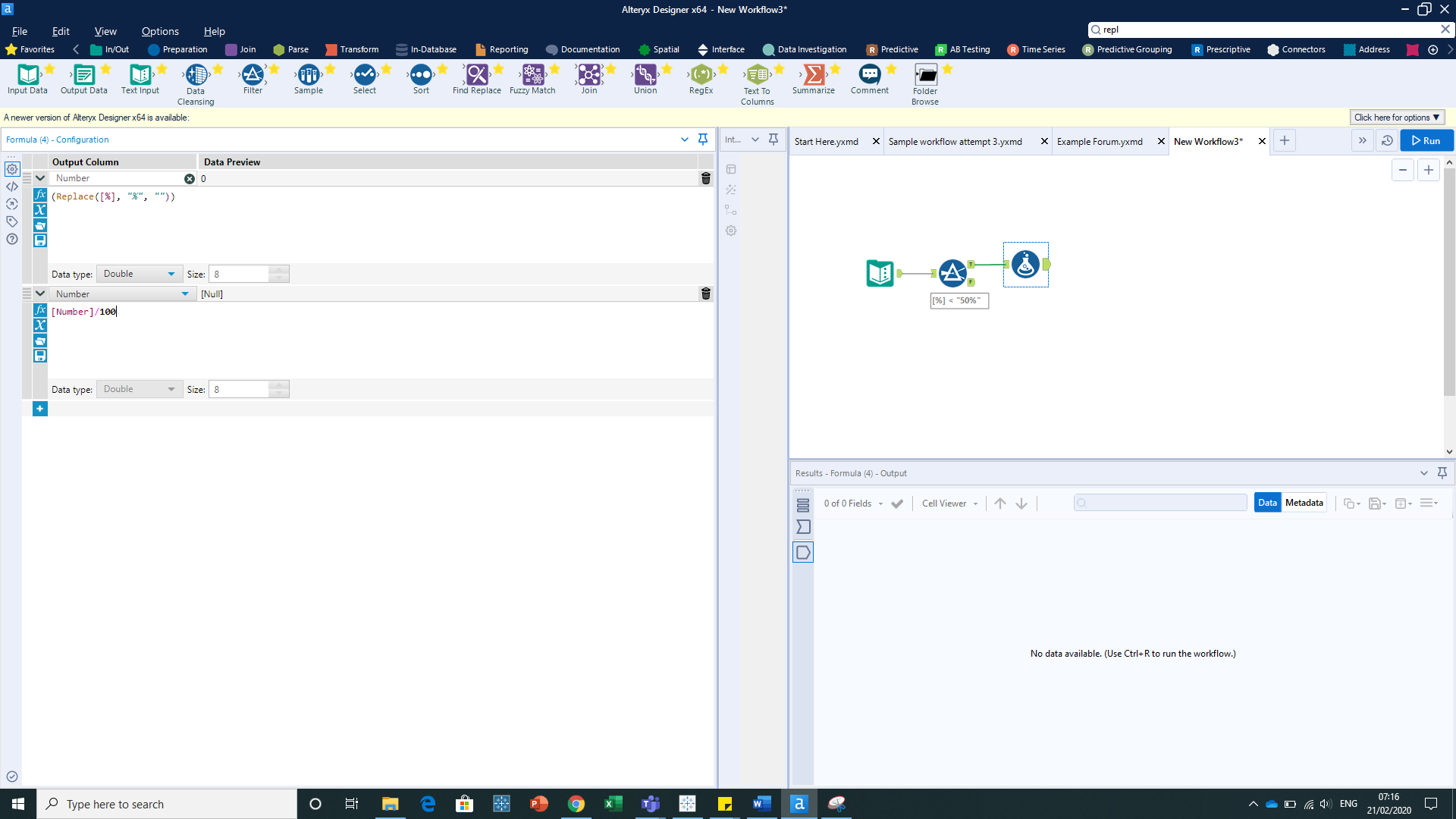Switch results view to Metadata
This screenshot has width=1456, height=819.
[1304, 503]
